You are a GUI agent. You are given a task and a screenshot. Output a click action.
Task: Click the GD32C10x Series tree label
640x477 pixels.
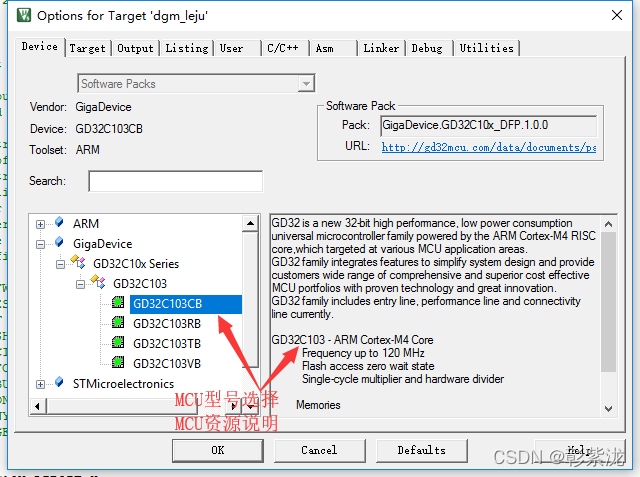point(136,264)
